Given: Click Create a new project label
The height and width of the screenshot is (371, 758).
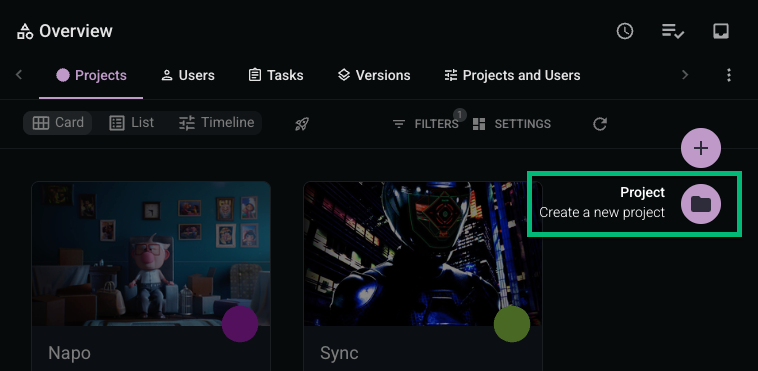Looking at the screenshot, I should (602, 212).
